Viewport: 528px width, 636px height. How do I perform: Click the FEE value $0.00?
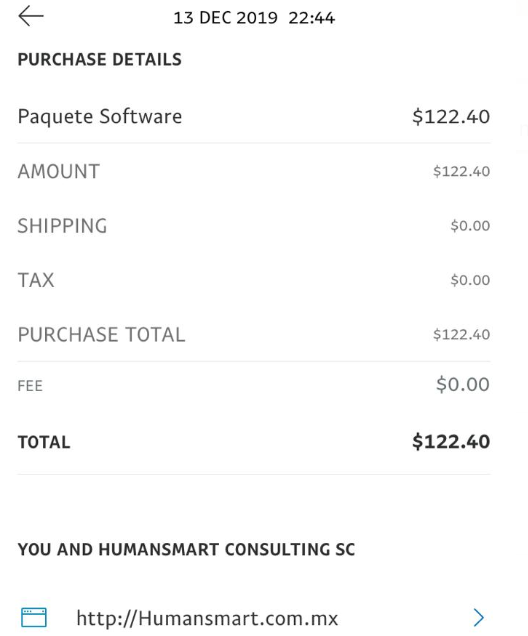click(x=463, y=384)
